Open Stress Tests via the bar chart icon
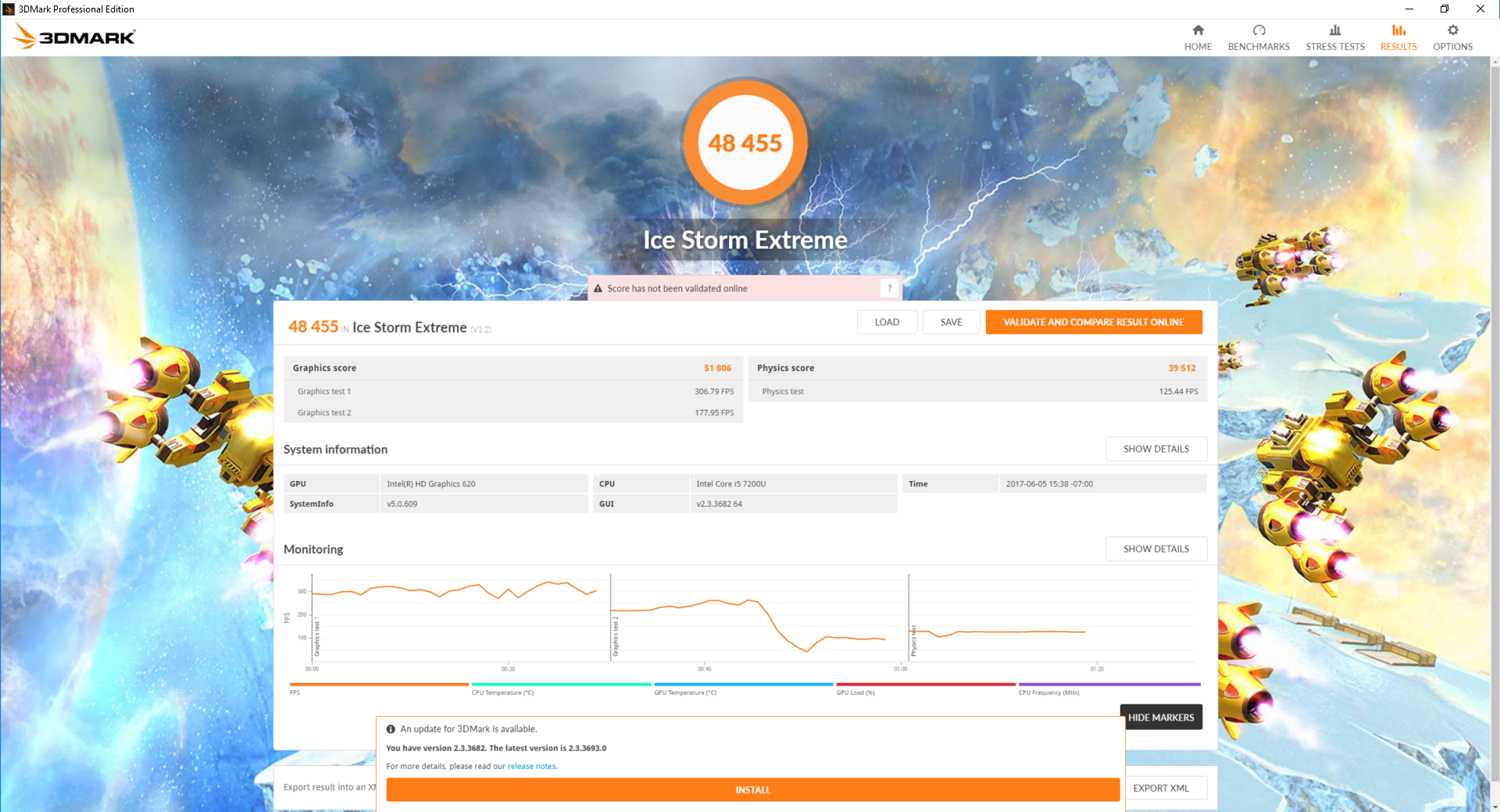Screen dimensions: 1500x812 tap(1335, 30)
